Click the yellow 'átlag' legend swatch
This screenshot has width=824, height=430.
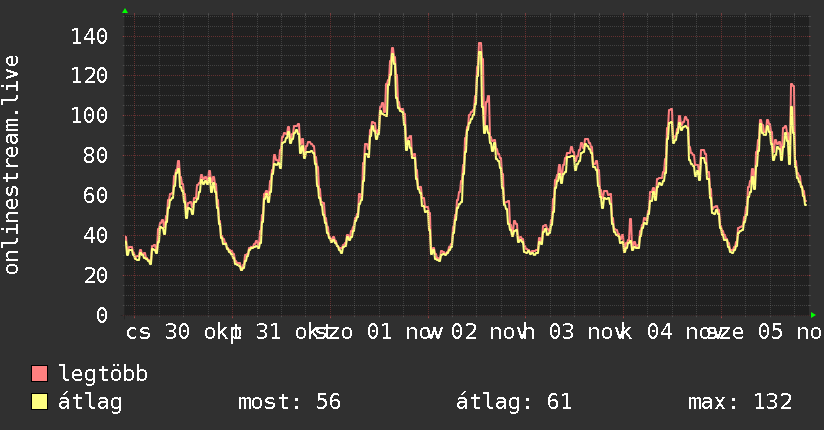click(x=39, y=402)
